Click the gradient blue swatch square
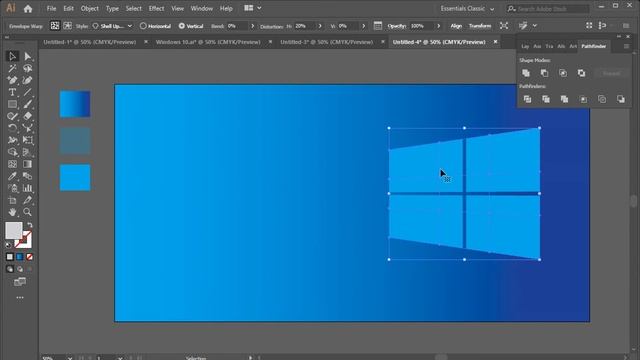 pyautogui.click(x=75, y=104)
